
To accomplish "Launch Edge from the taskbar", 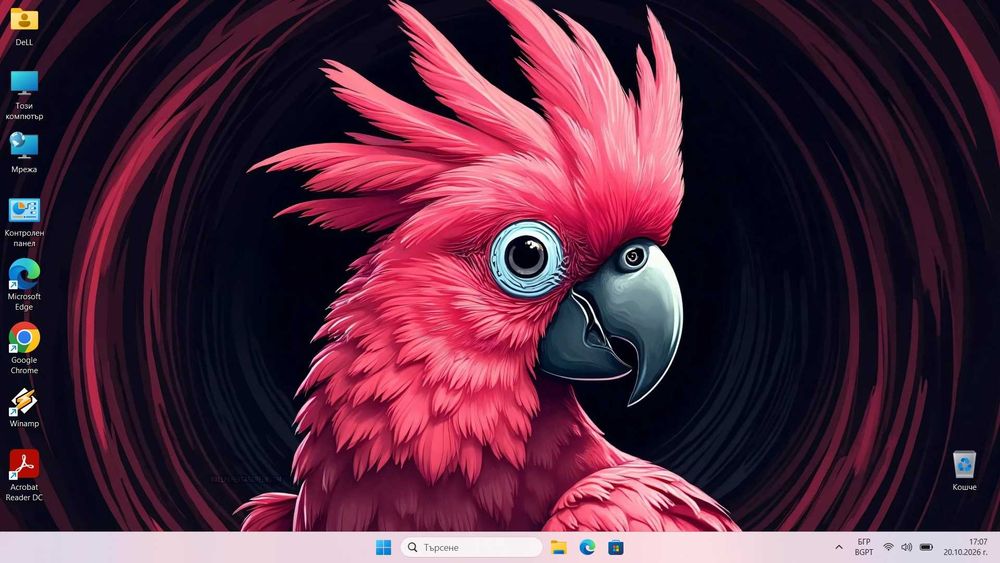I will 587,547.
